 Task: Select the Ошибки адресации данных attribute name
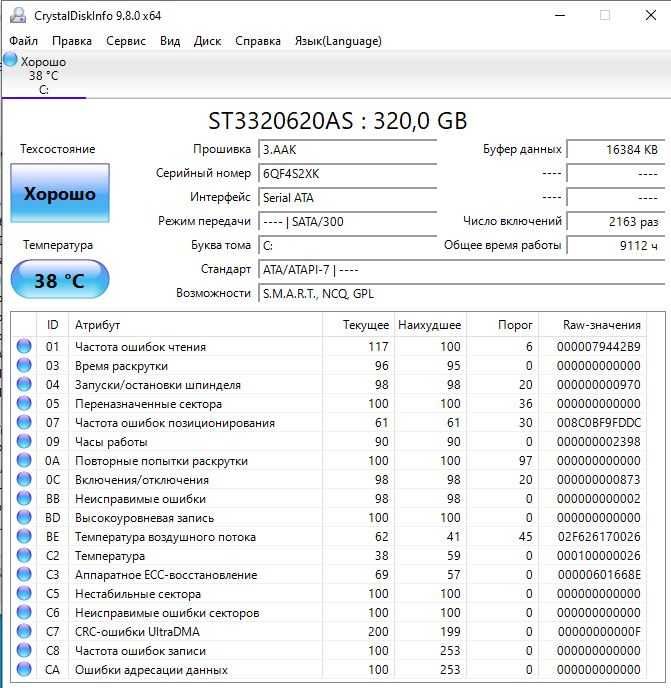click(x=151, y=670)
